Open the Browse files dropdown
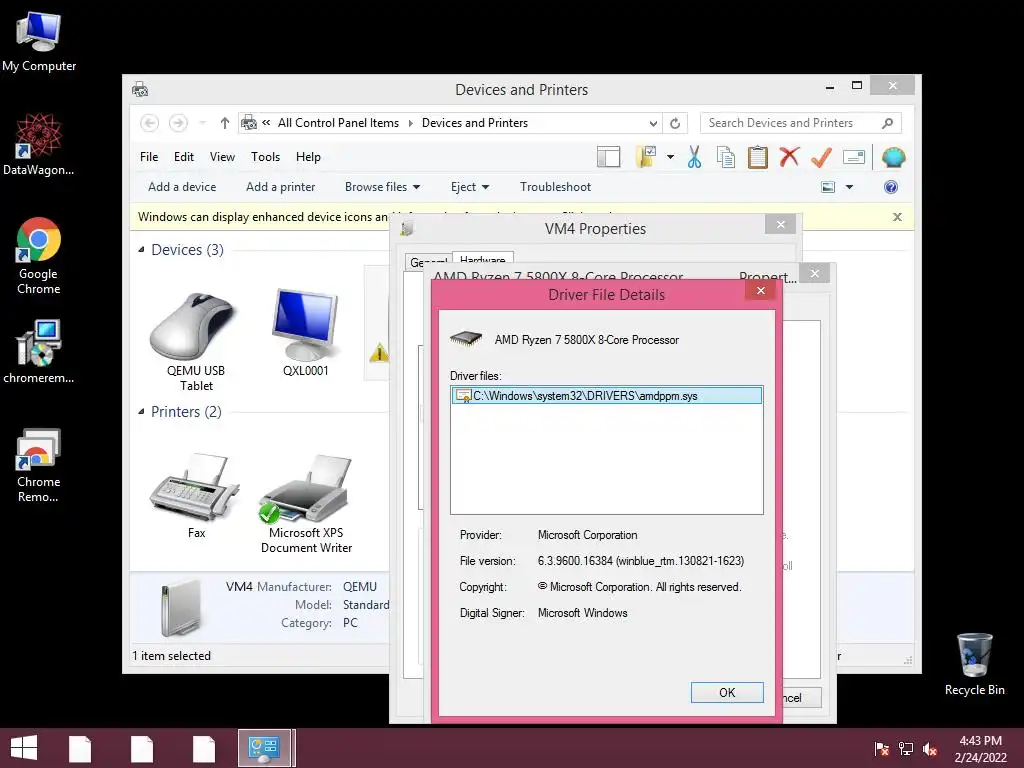The height and width of the screenshot is (768, 1024). click(x=383, y=187)
